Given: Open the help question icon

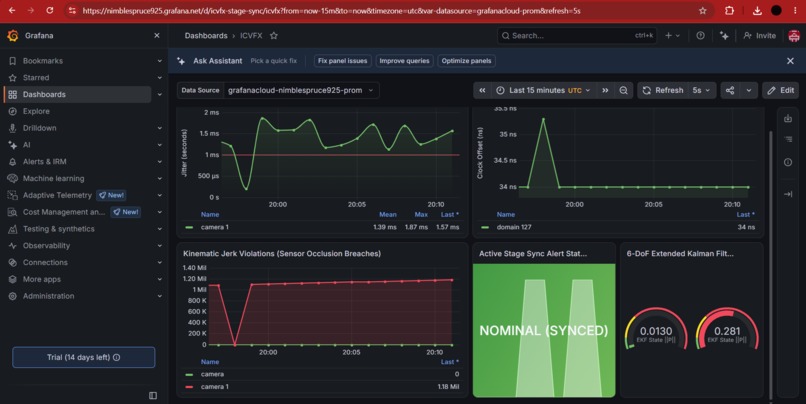Looking at the screenshot, I should [700, 35].
